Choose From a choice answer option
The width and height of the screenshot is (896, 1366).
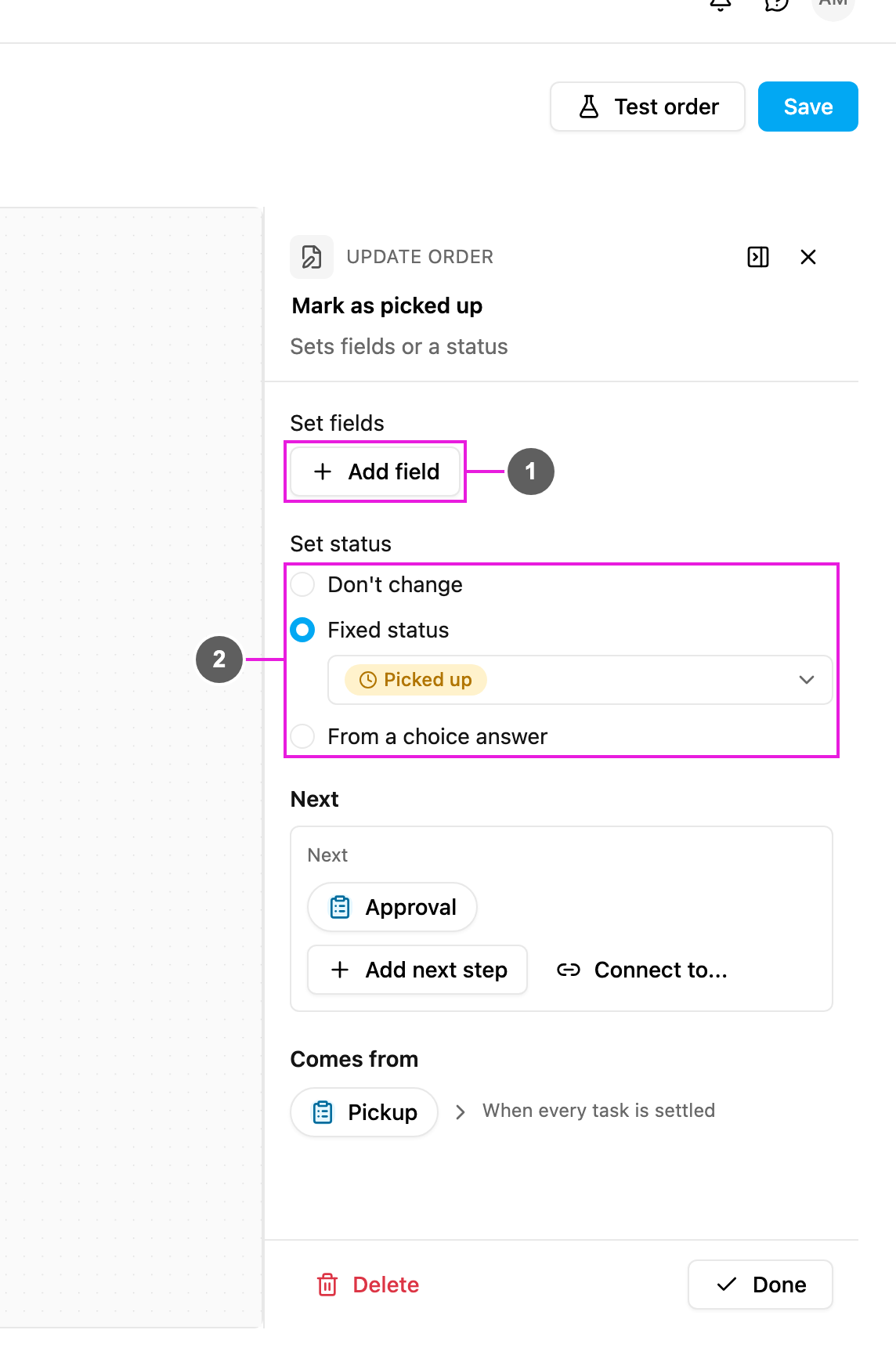point(302,736)
